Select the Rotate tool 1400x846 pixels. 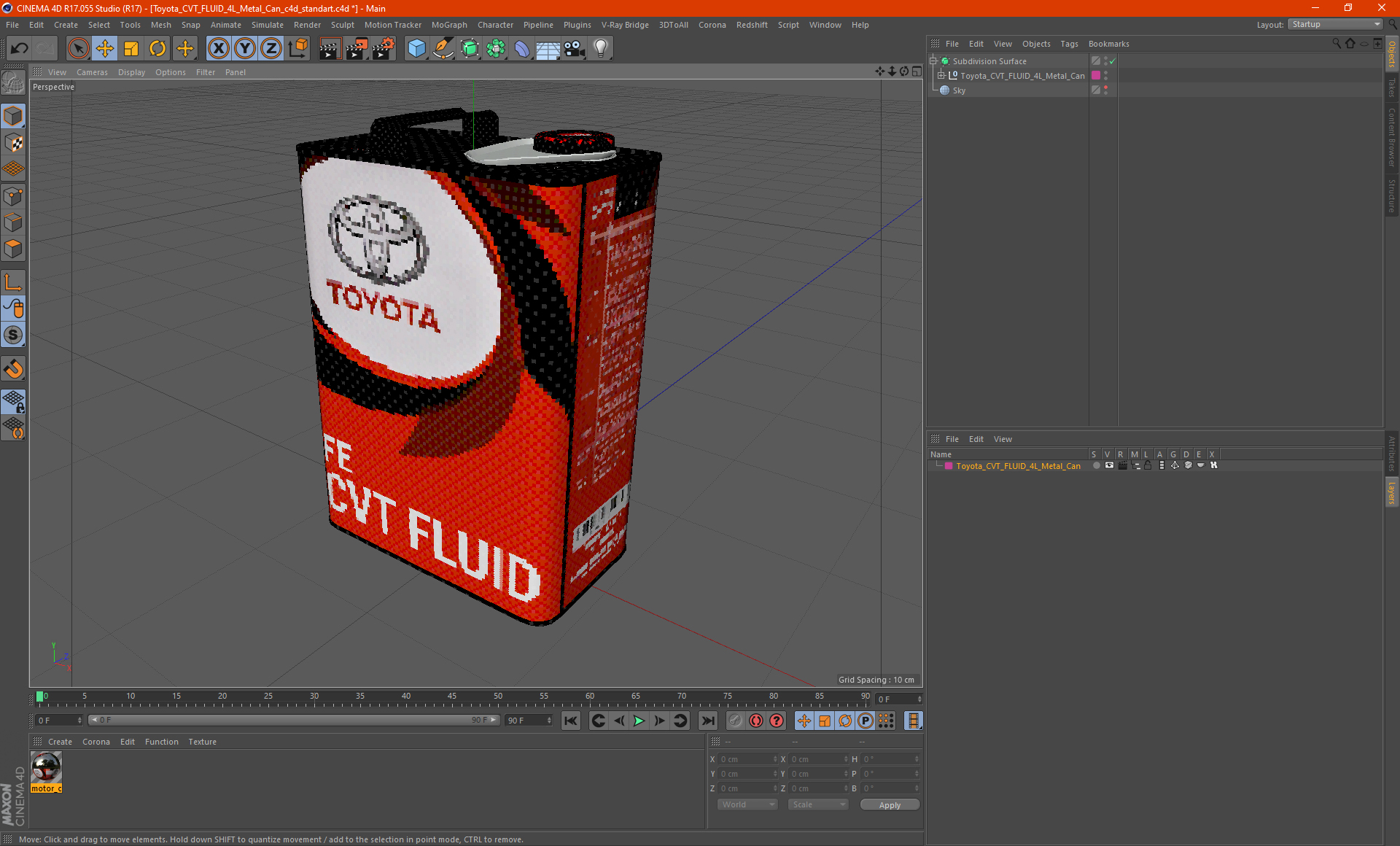coord(157,49)
